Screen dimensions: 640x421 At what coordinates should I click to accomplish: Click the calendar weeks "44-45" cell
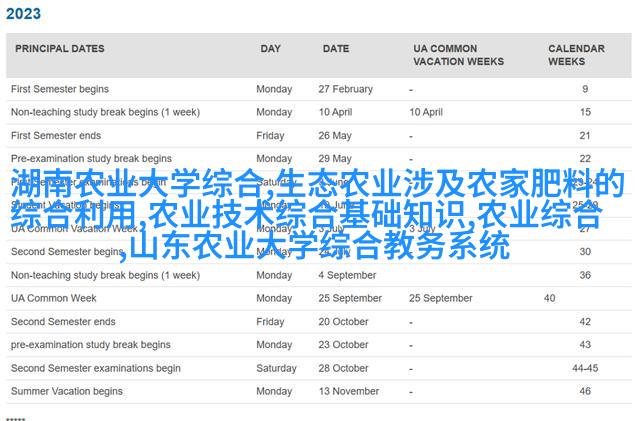[x=585, y=368]
